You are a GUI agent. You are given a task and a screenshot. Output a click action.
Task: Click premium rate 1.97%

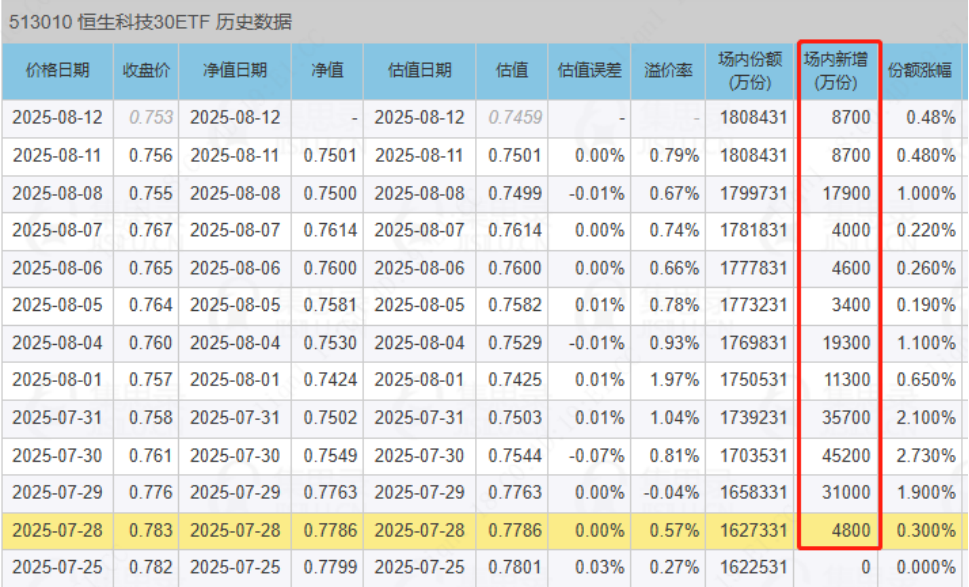click(x=674, y=380)
